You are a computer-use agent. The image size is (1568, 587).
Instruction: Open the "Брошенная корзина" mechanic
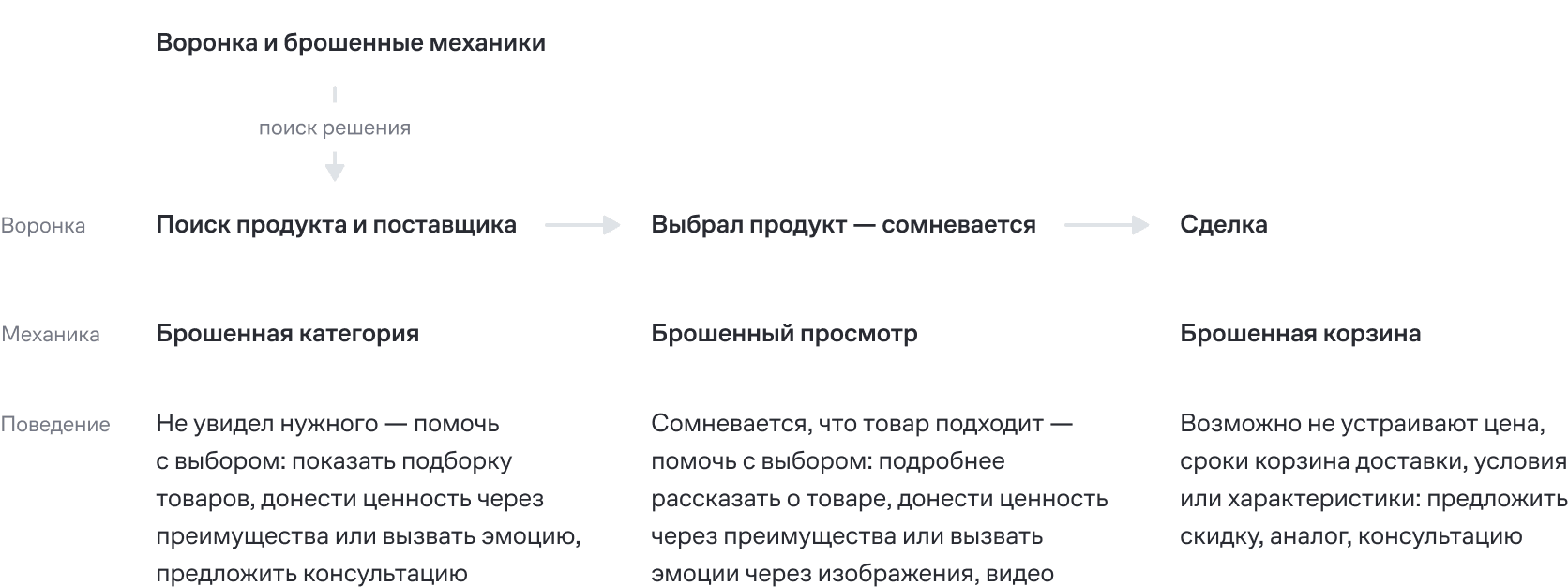click(x=1300, y=334)
